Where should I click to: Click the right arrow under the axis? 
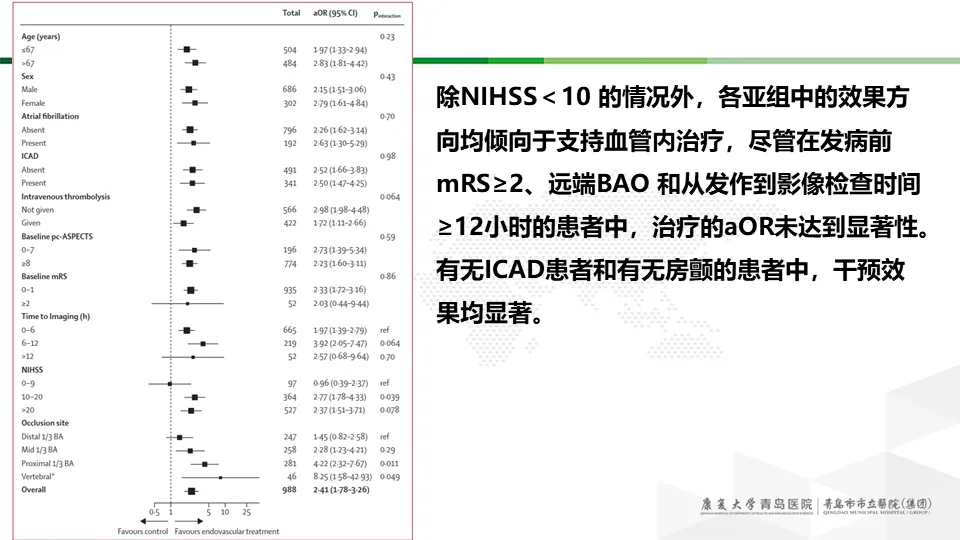tap(189, 522)
